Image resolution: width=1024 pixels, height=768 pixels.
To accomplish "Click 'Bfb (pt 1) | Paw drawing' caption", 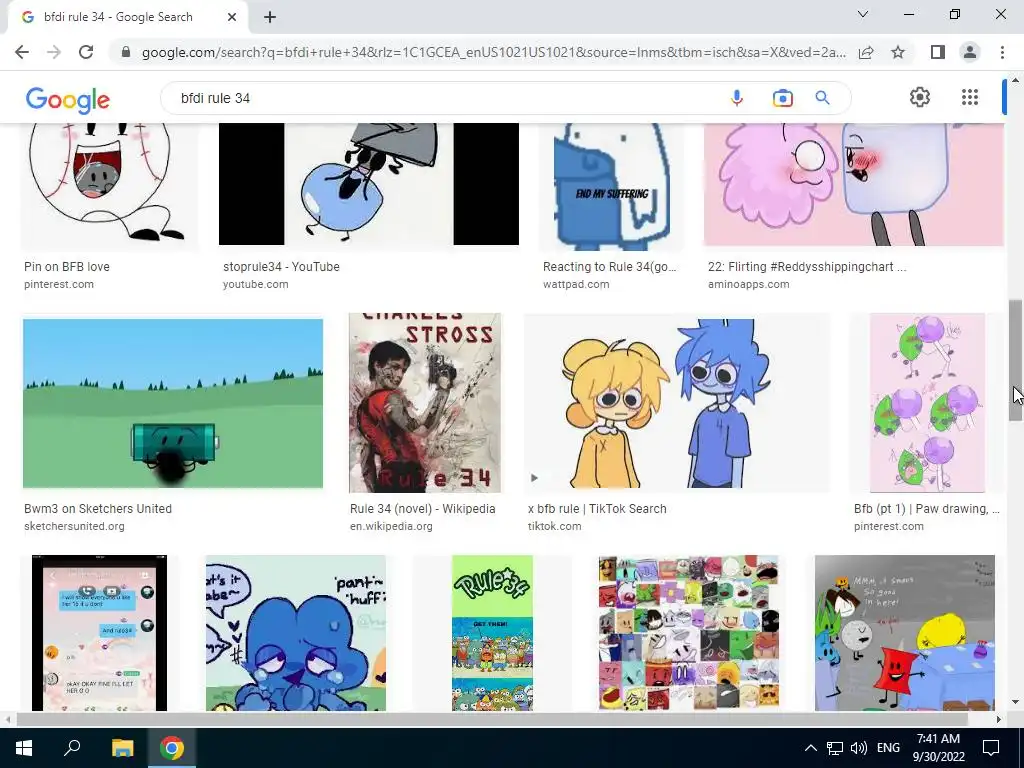I will [x=927, y=509].
